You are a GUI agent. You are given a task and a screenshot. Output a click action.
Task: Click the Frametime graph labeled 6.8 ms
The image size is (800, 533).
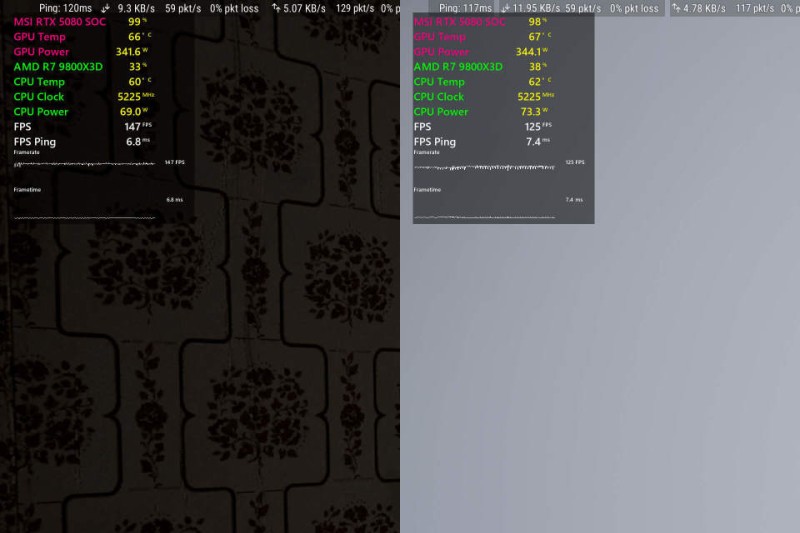tap(85, 216)
